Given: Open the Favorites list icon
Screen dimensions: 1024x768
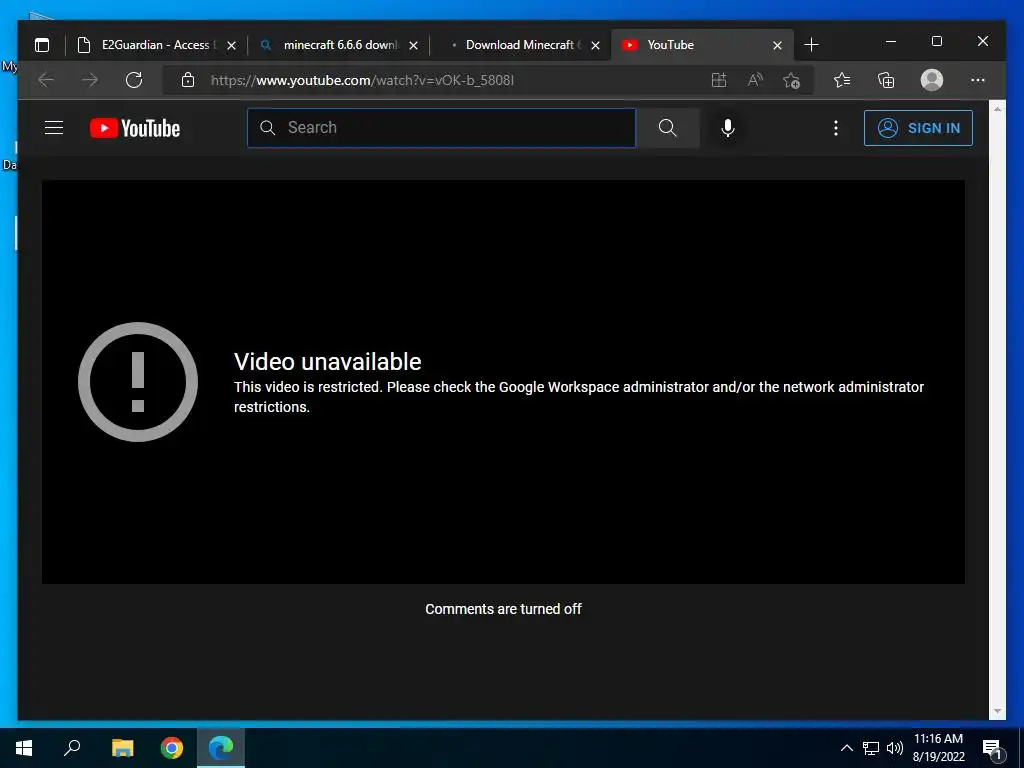Looking at the screenshot, I should 842,80.
